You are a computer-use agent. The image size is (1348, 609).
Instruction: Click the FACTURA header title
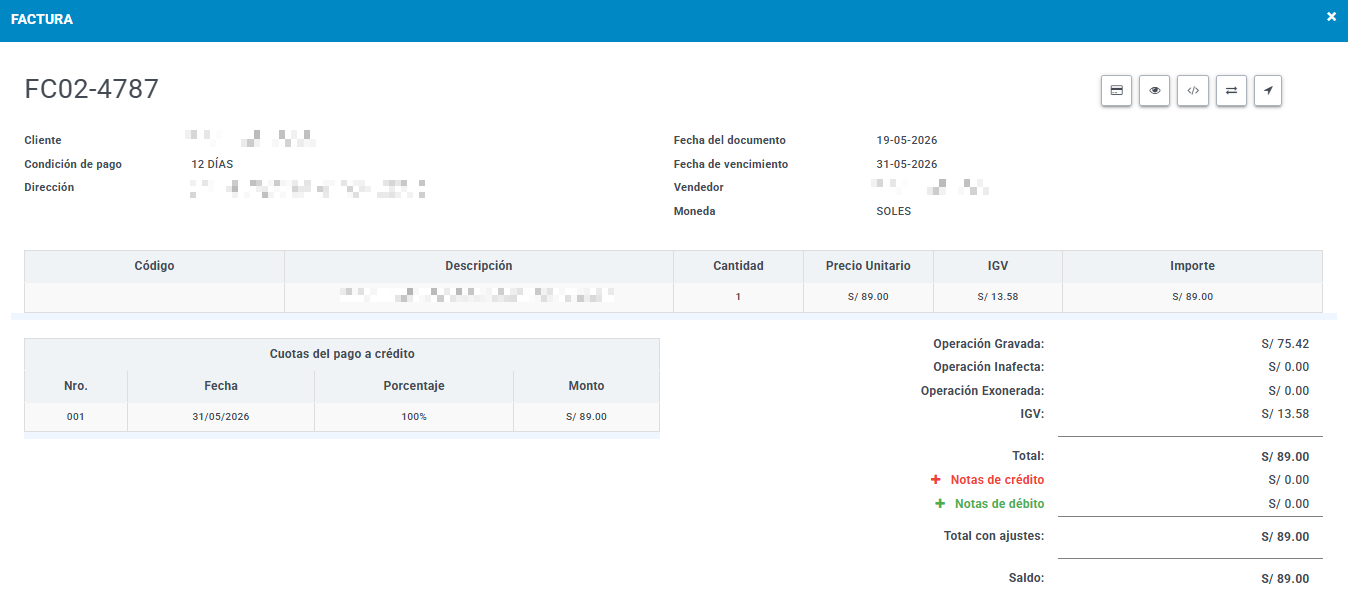coord(42,19)
